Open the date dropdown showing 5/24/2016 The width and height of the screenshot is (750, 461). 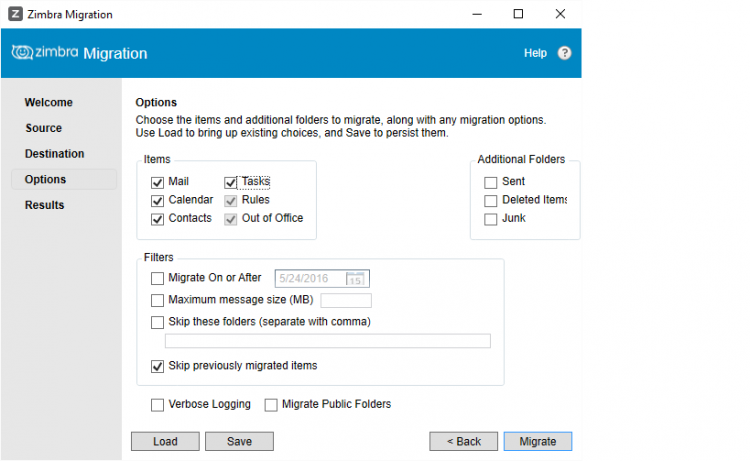pyautogui.click(x=322, y=278)
